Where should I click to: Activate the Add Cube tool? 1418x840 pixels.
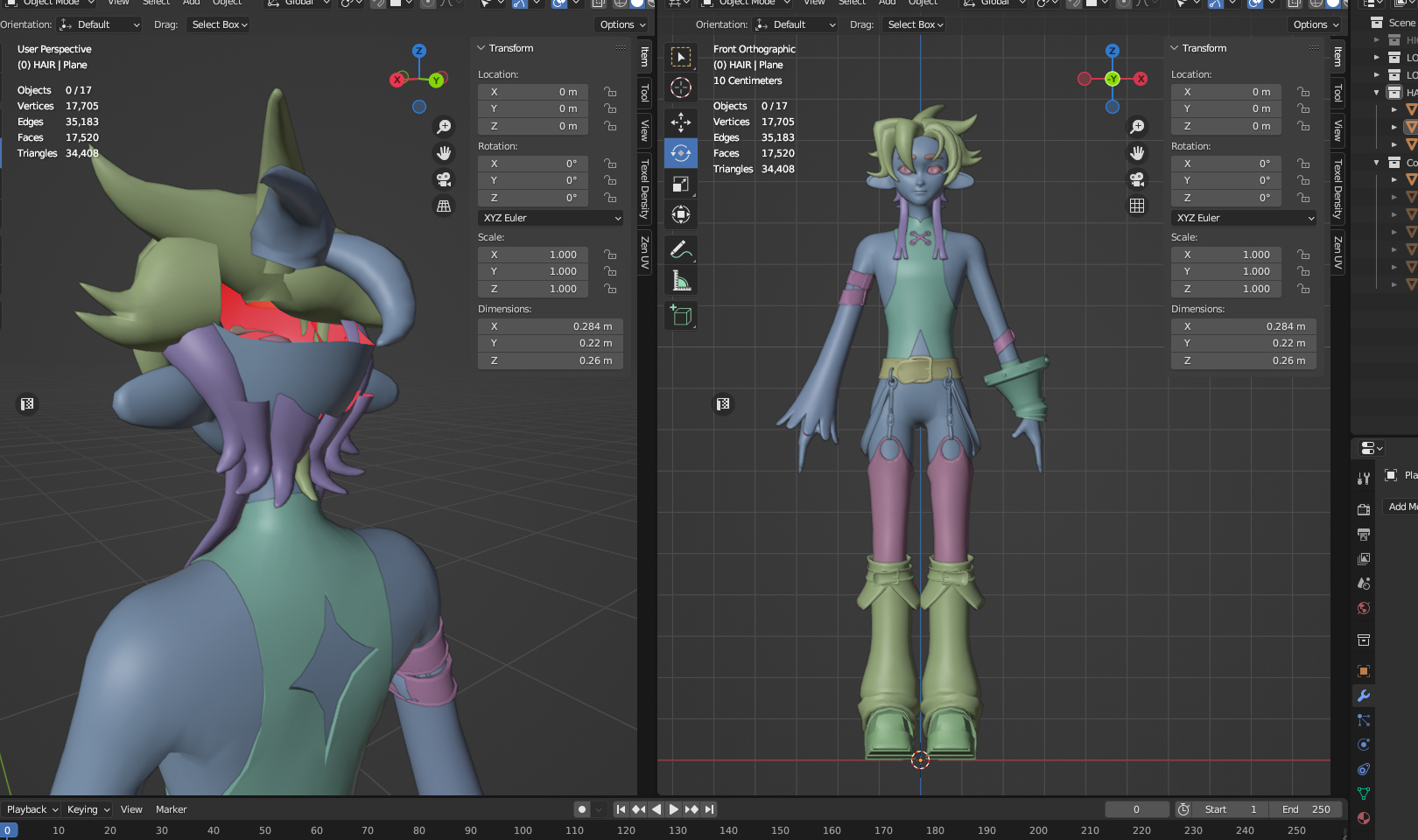pos(680,315)
